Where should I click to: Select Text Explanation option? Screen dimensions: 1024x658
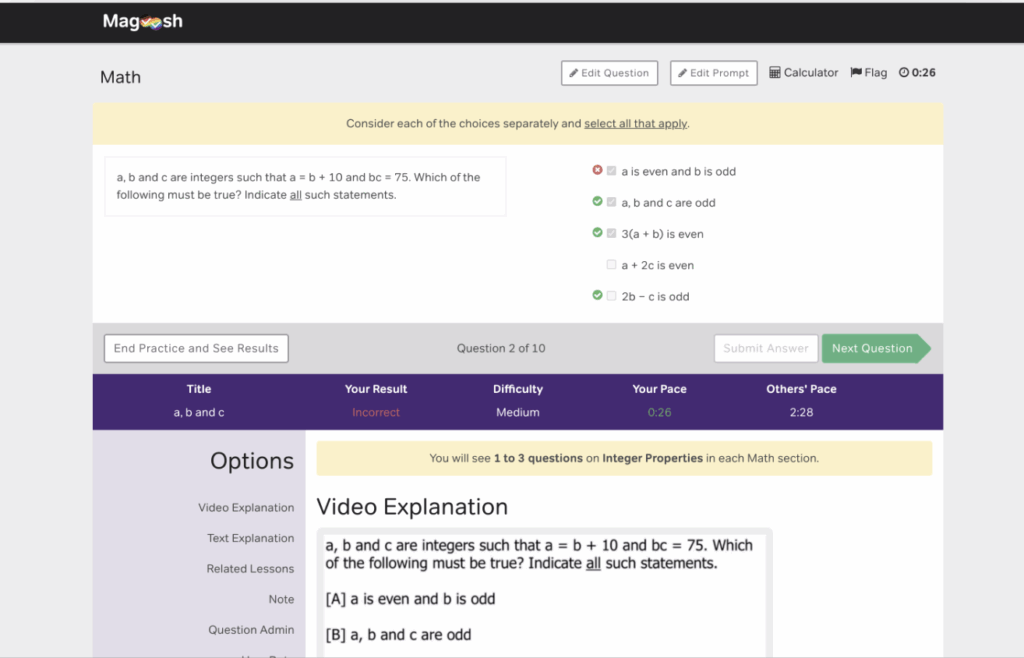[x=250, y=538]
